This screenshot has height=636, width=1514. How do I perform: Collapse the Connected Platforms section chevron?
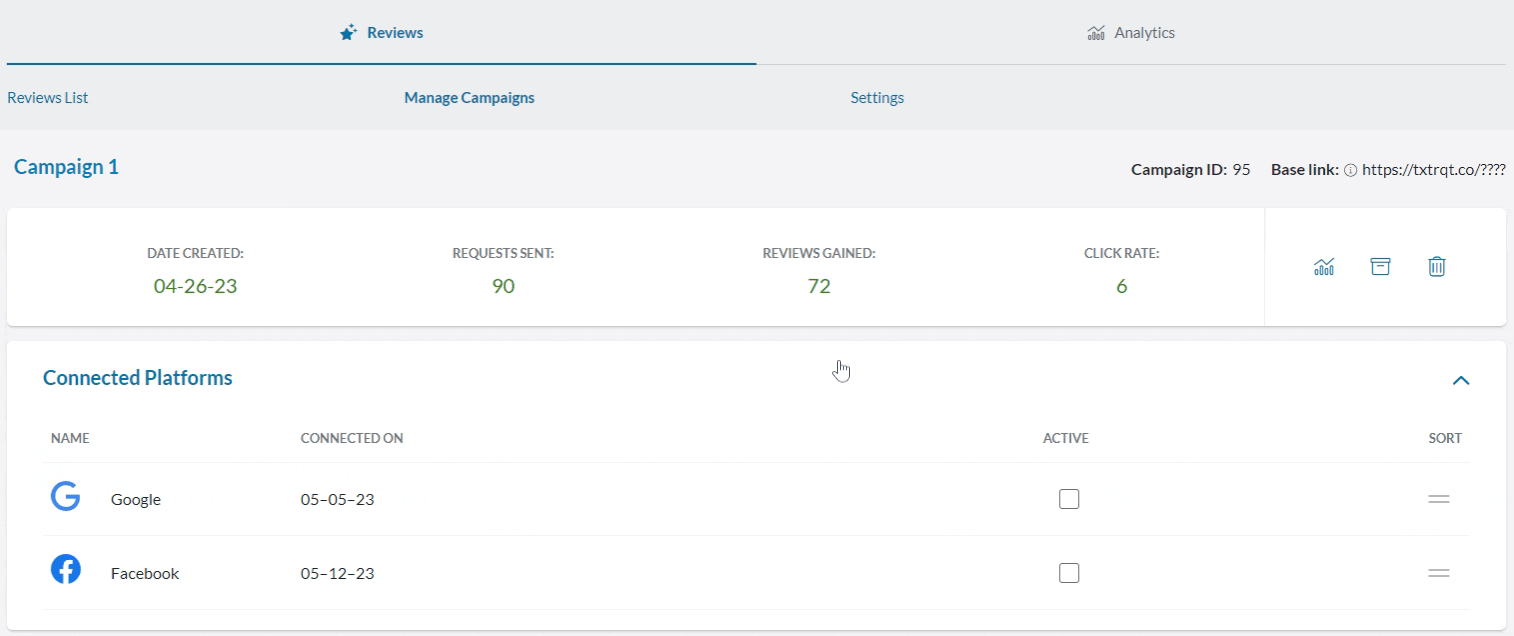click(x=1461, y=380)
